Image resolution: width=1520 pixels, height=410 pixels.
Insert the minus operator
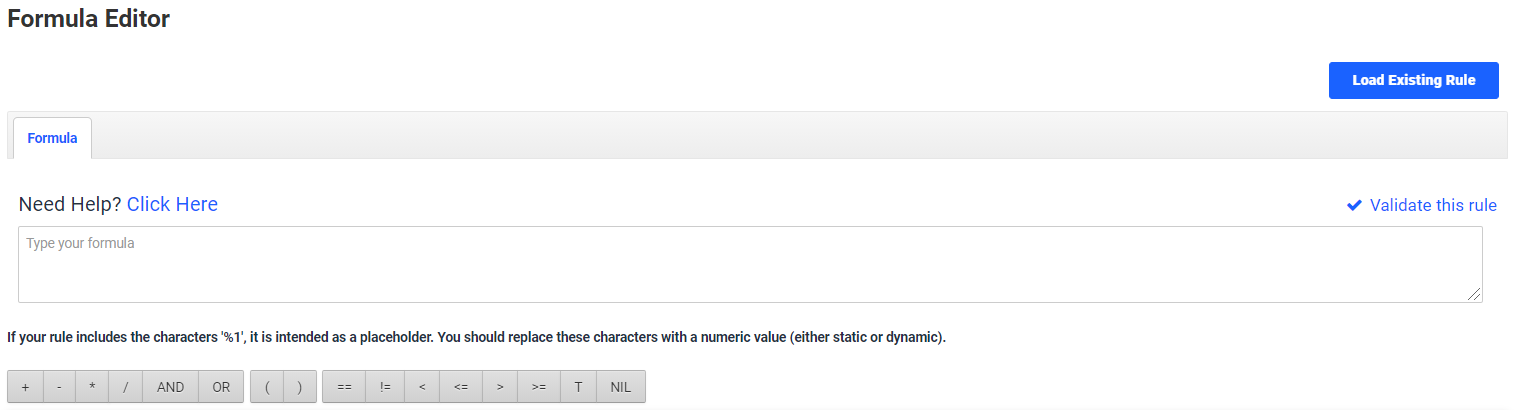[x=59, y=387]
